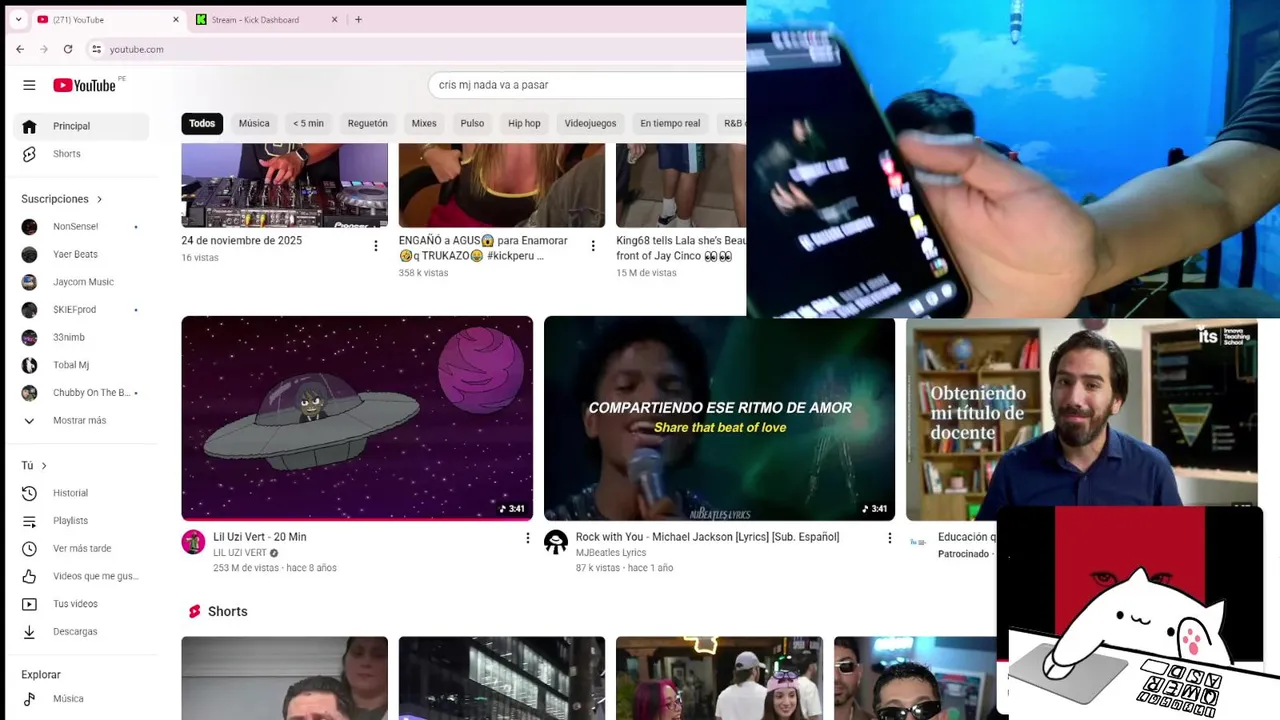Select the En tiempo real filter chip
The width and height of the screenshot is (1280, 720).
click(x=670, y=123)
